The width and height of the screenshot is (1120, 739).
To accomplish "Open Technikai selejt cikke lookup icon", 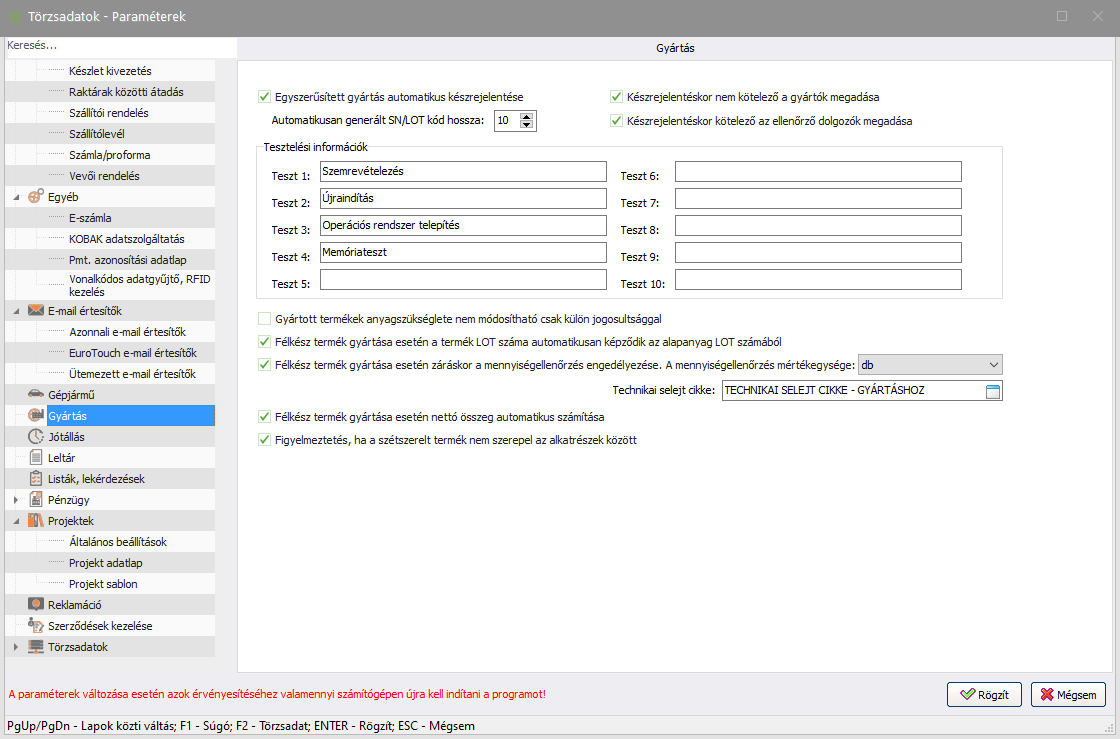I will click(x=992, y=391).
